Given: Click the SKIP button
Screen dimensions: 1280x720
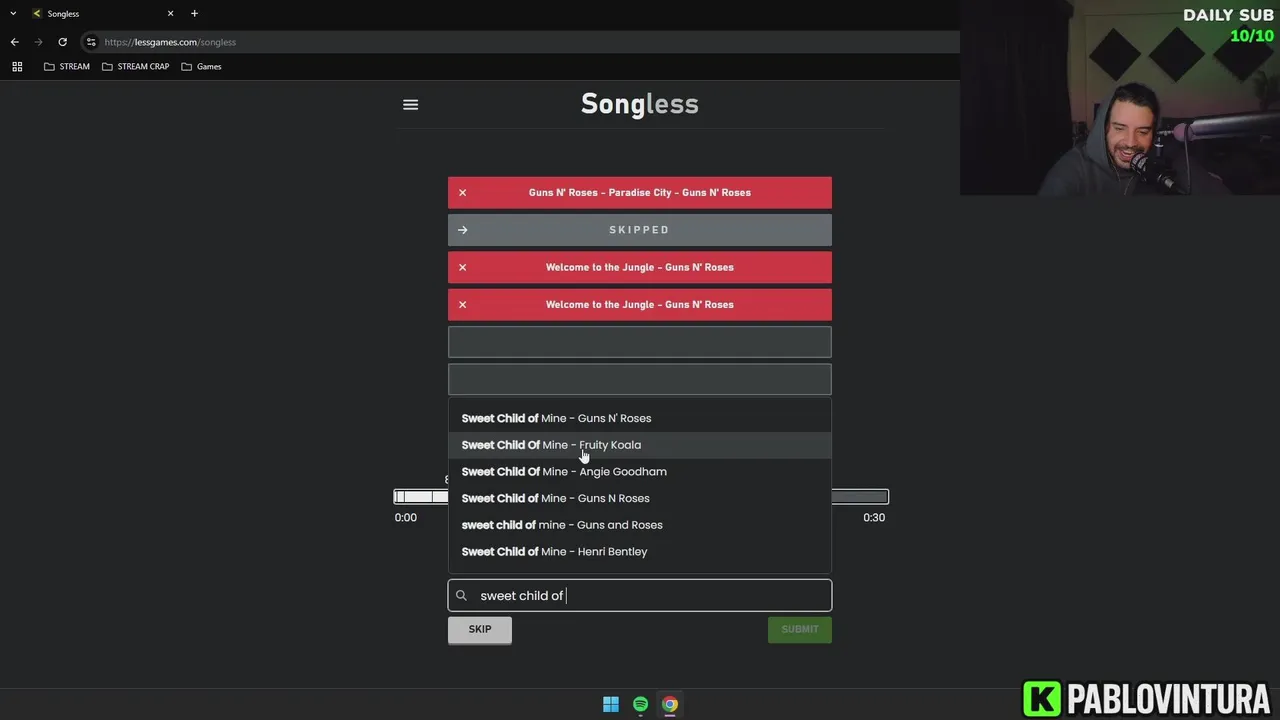Looking at the screenshot, I should (x=480, y=629).
